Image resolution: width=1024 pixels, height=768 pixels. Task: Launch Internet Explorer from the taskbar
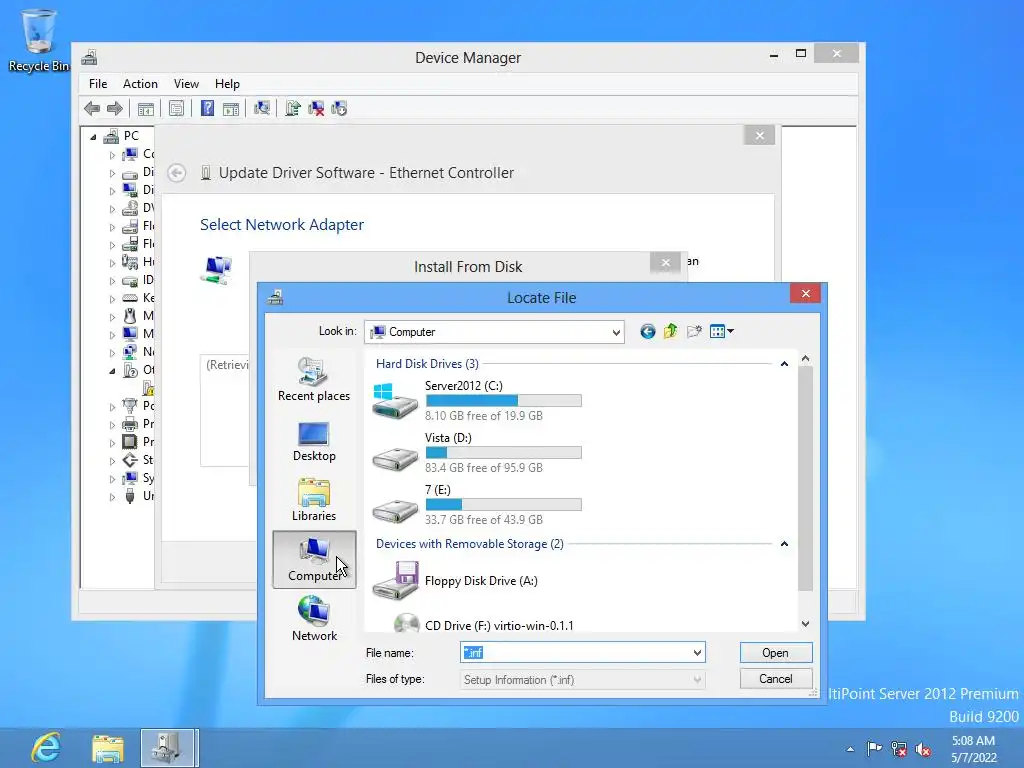(46, 747)
